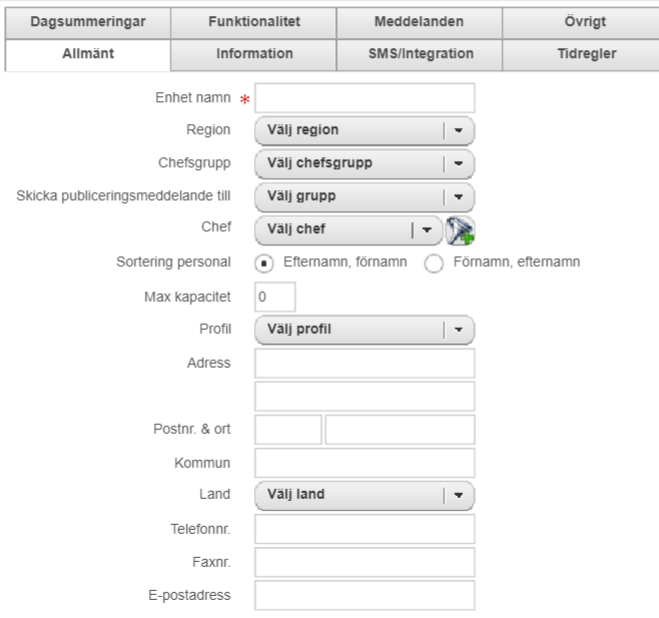Click the Kommun input field
This screenshot has width=659, height=618.
(364, 462)
